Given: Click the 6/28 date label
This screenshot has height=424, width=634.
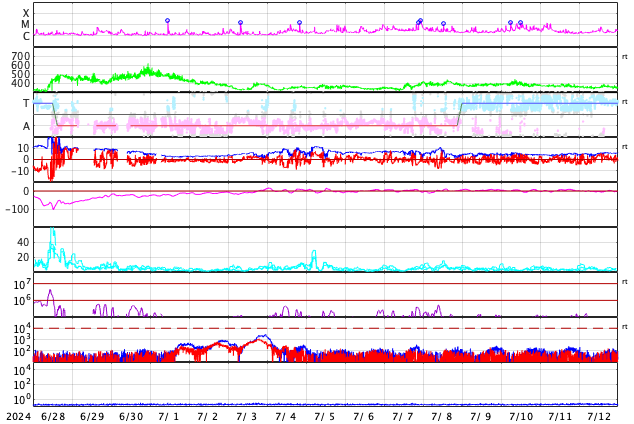Looking at the screenshot, I should pos(53,417).
